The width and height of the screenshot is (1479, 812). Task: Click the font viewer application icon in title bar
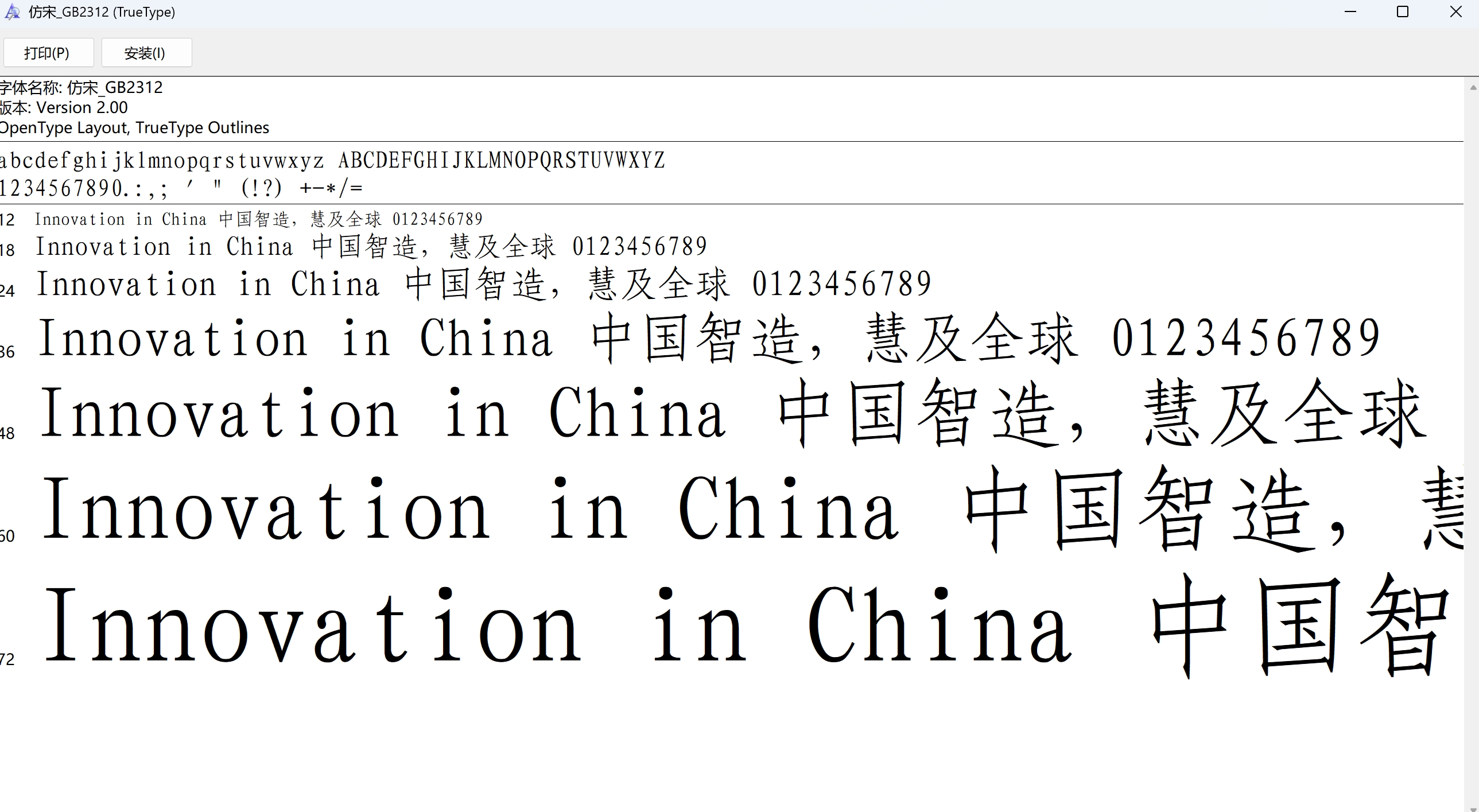click(x=12, y=11)
